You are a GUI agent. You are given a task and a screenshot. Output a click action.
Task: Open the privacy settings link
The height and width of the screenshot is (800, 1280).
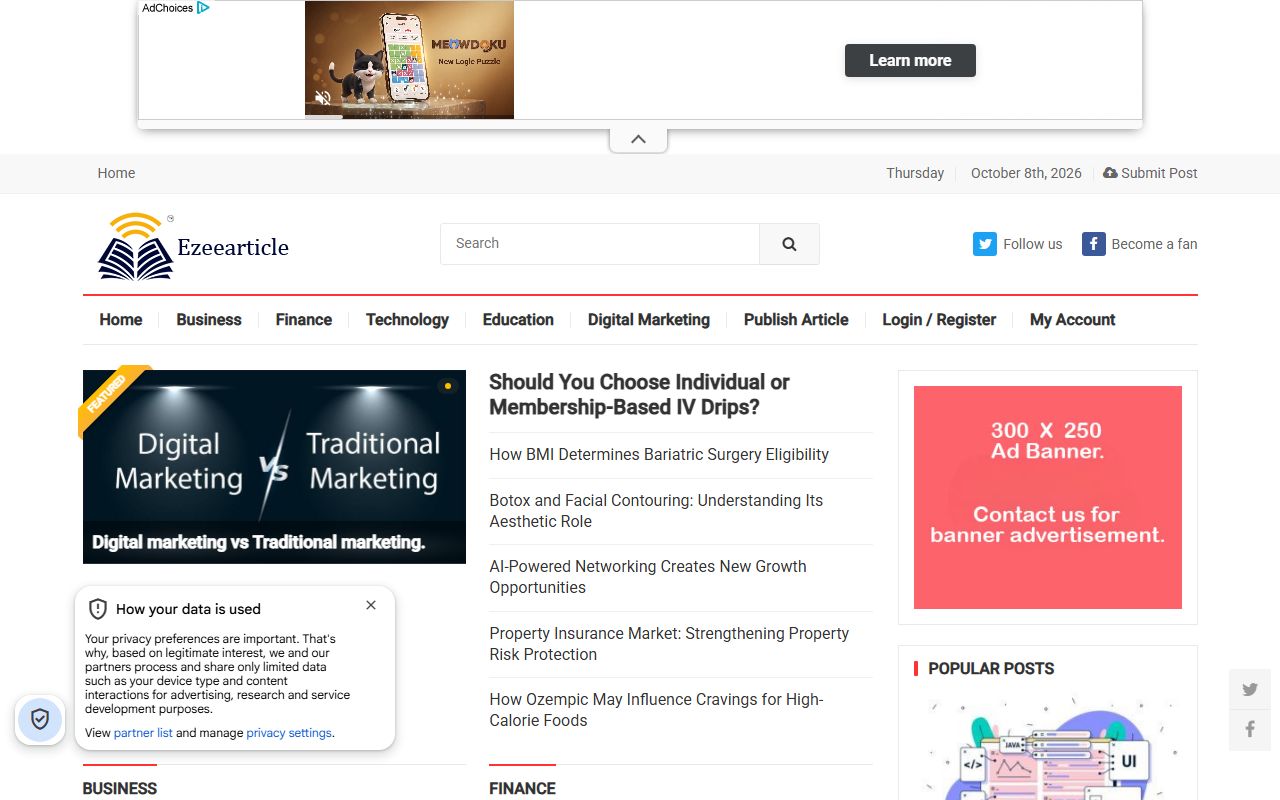pyautogui.click(x=289, y=733)
